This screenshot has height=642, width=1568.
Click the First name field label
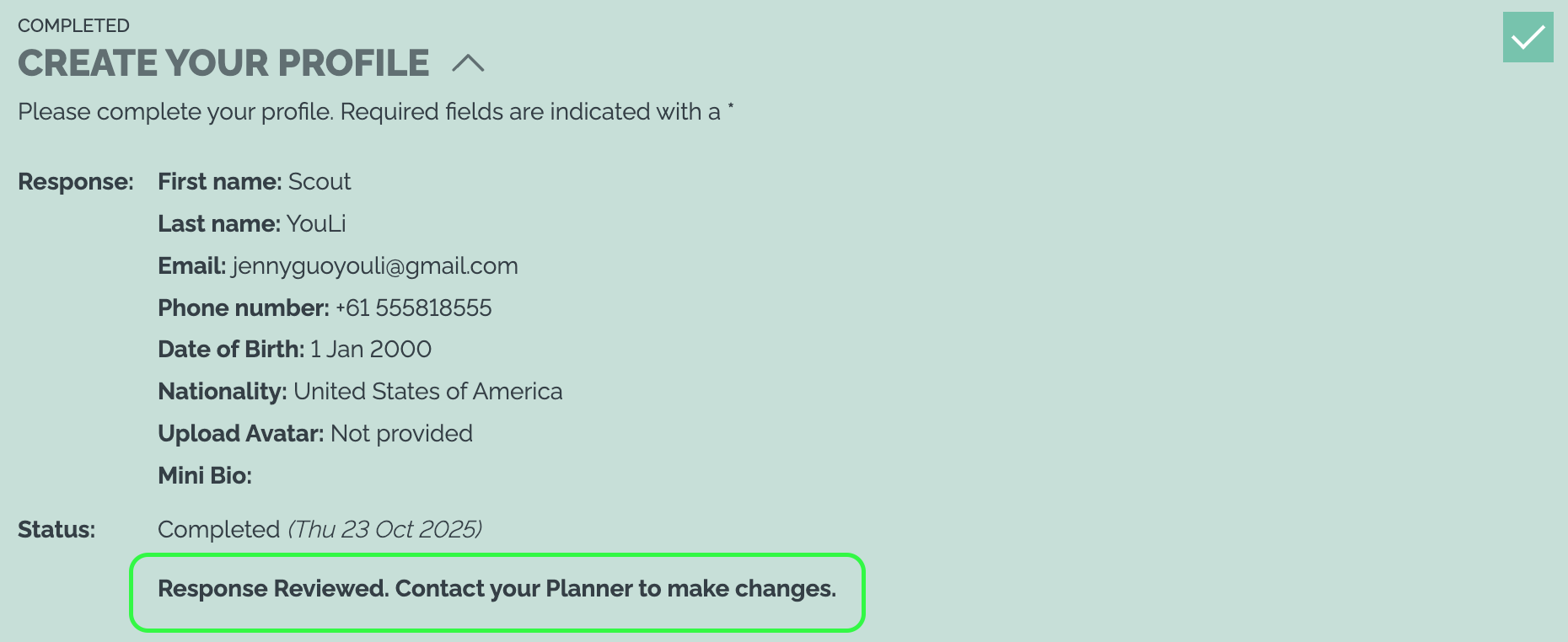219,181
